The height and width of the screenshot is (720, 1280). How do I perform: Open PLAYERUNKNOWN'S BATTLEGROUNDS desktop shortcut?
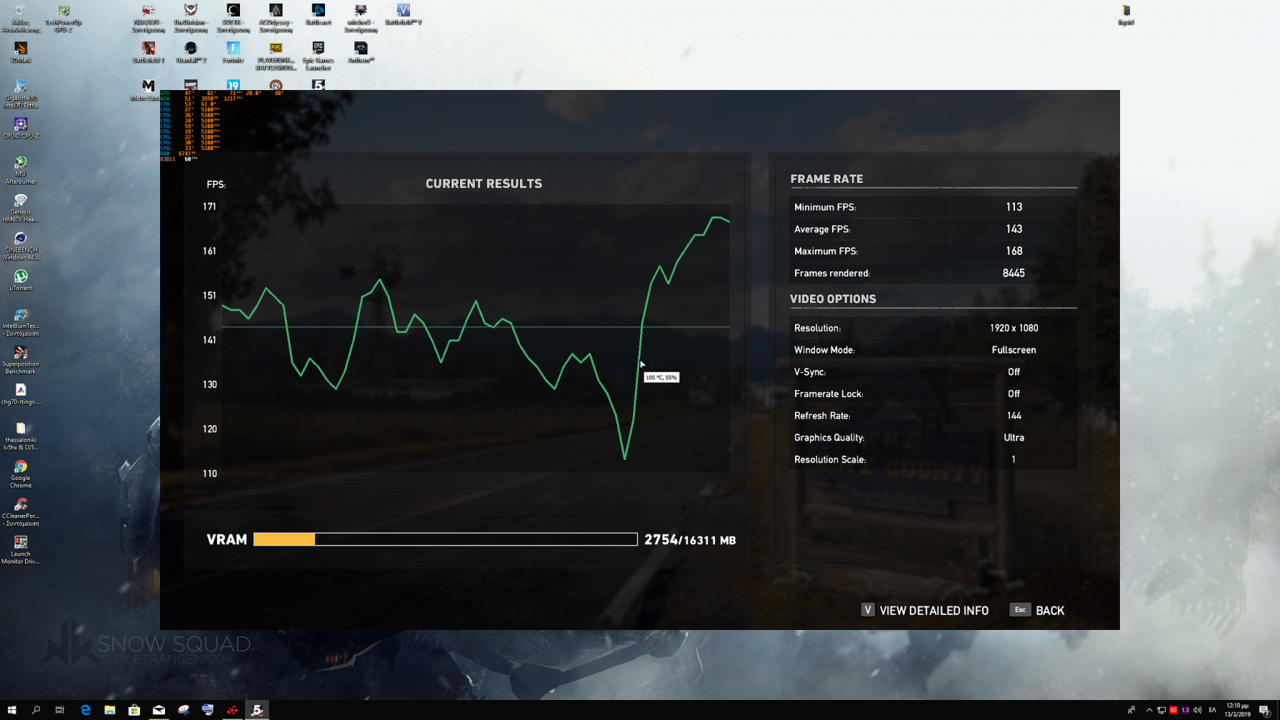tap(275, 54)
